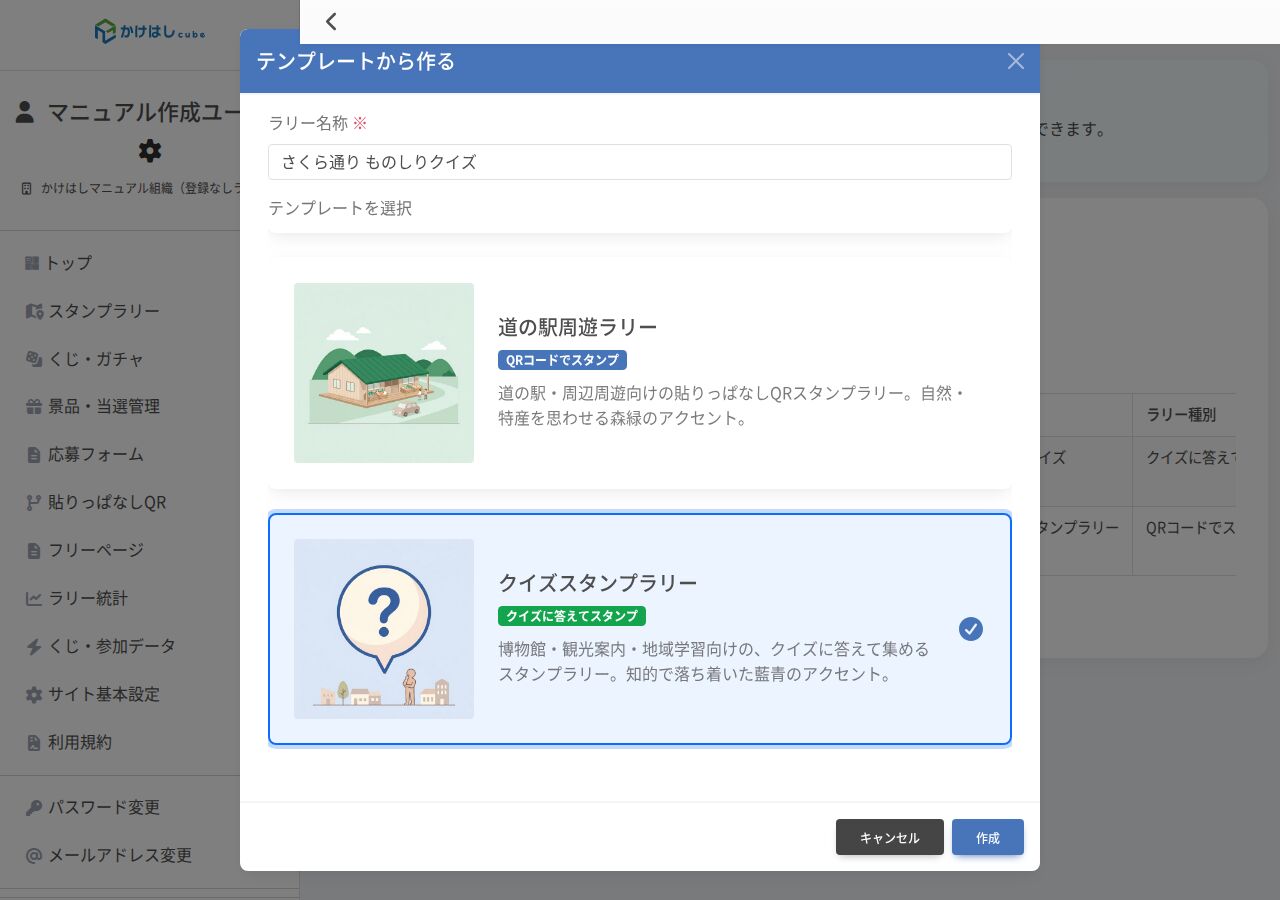Click the かけはし cube logo

pyautogui.click(x=150, y=31)
